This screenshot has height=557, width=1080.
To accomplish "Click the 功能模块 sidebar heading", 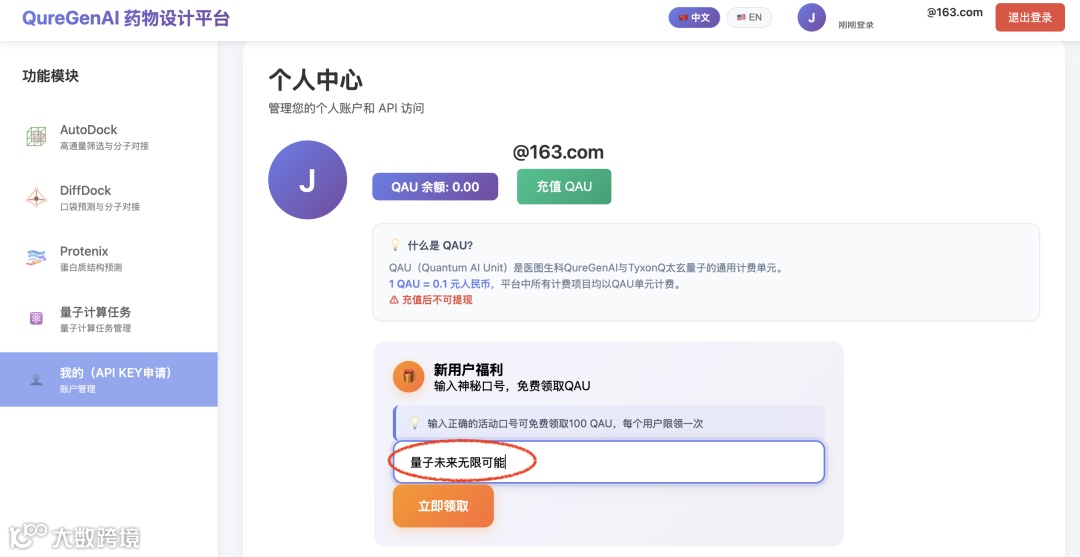I will point(50,76).
